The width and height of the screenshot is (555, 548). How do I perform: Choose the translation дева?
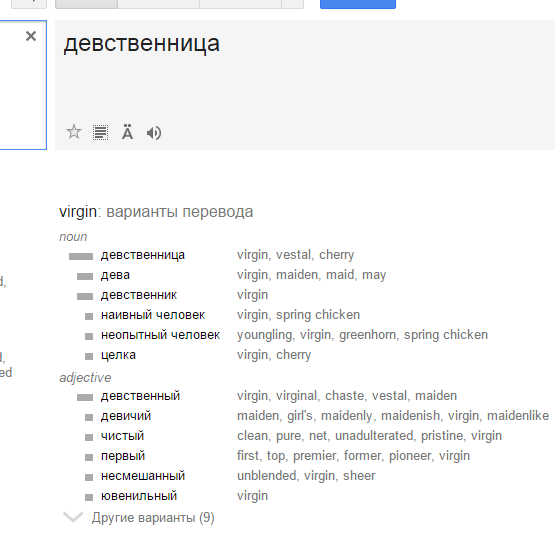[x=115, y=275]
